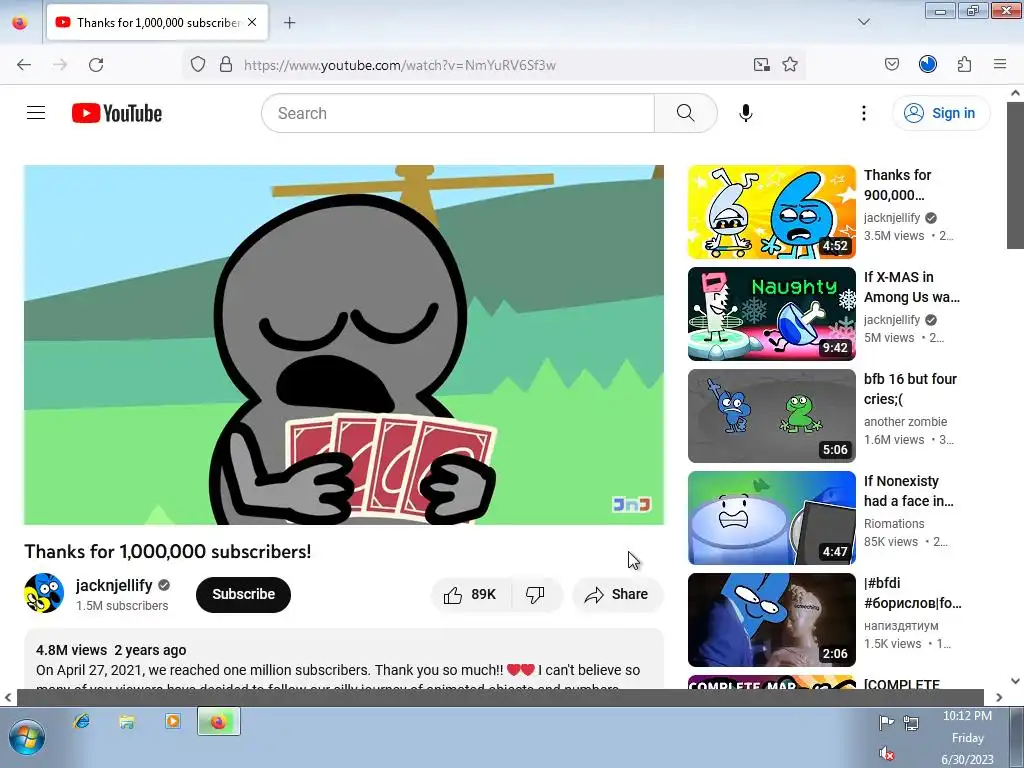This screenshot has height=768, width=1024.
Task: Click 'Thanks for 900,000...' video title
Action: [897, 185]
